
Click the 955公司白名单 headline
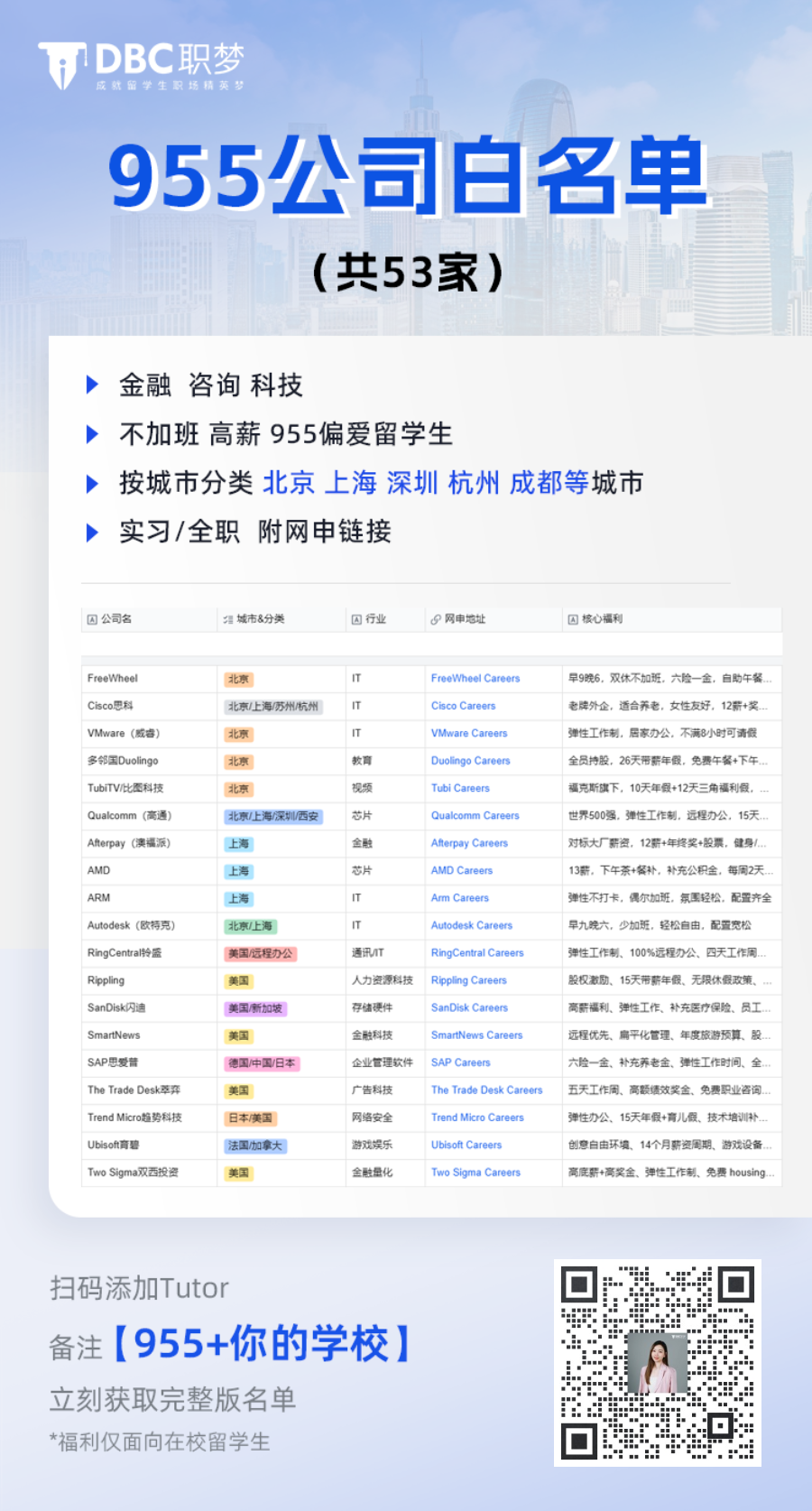pos(408,175)
